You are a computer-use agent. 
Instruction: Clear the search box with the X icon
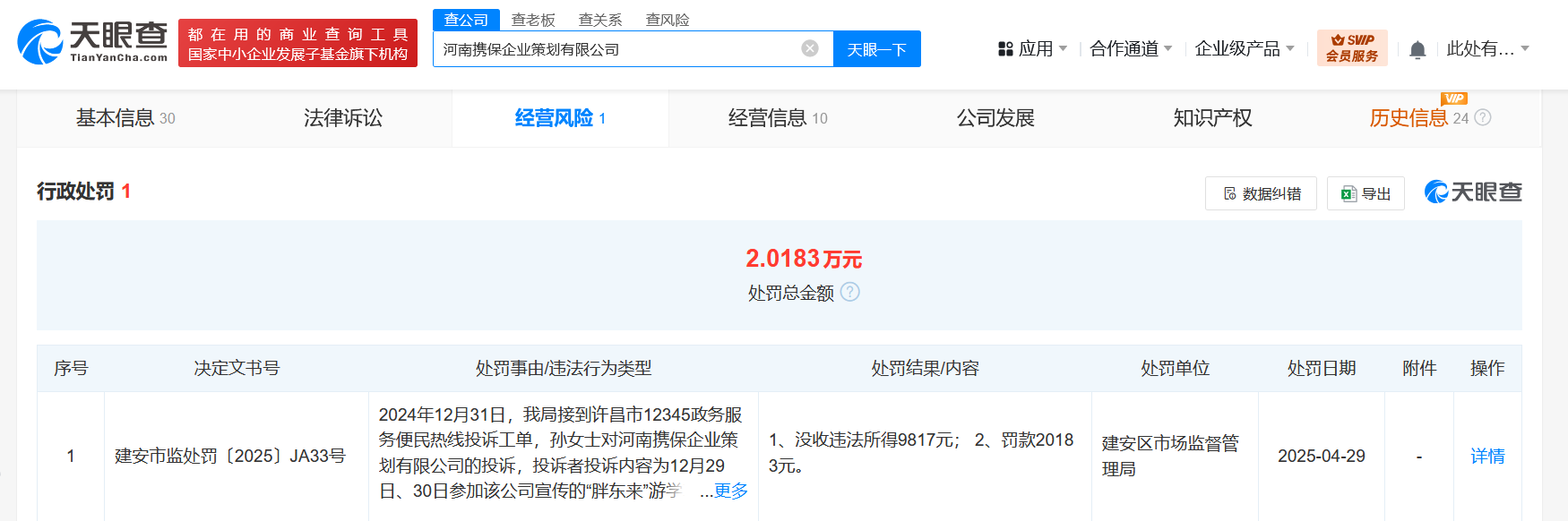810,48
